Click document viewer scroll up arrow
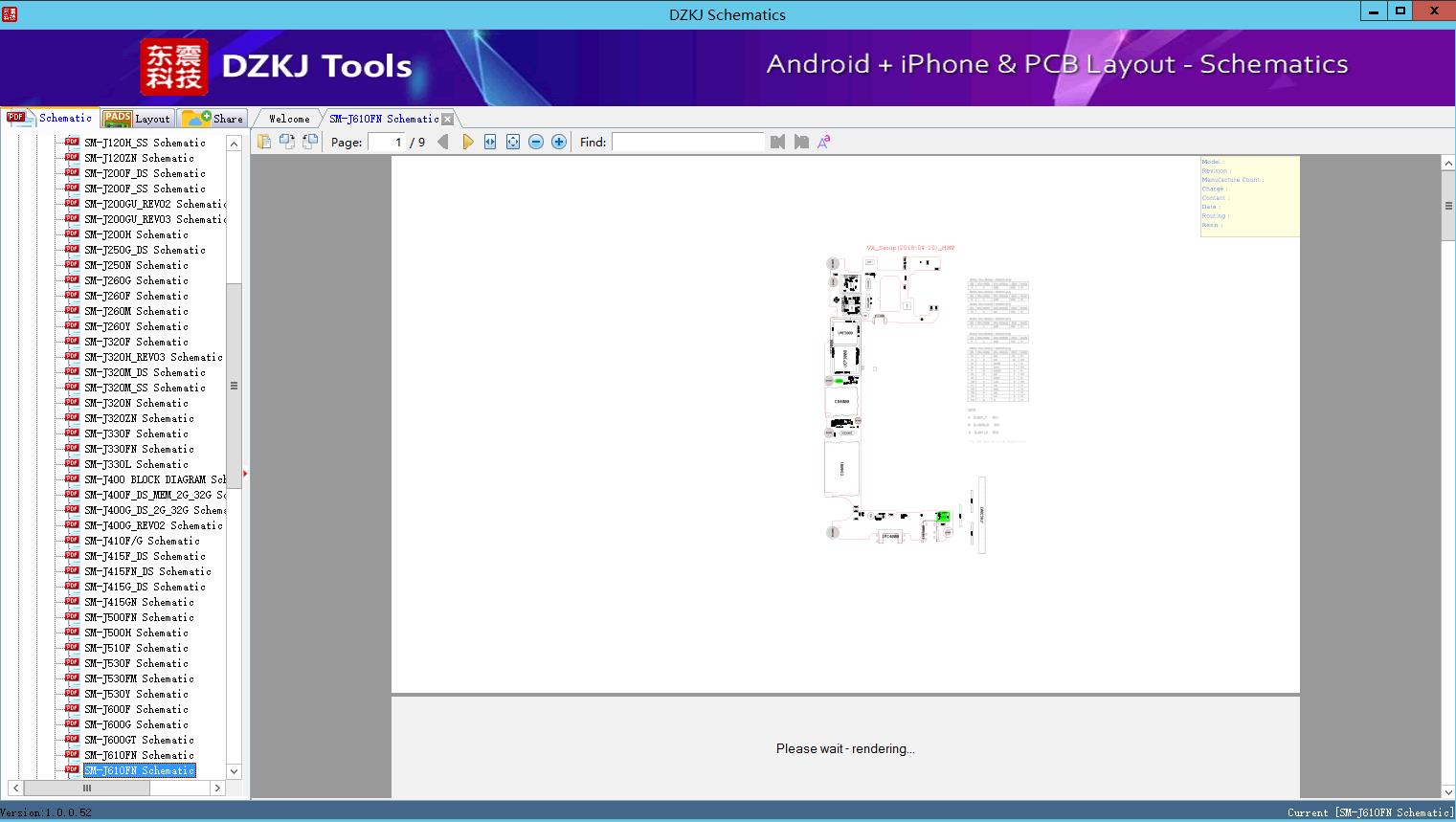Viewport: 1456px width, 822px height. coord(1447,164)
